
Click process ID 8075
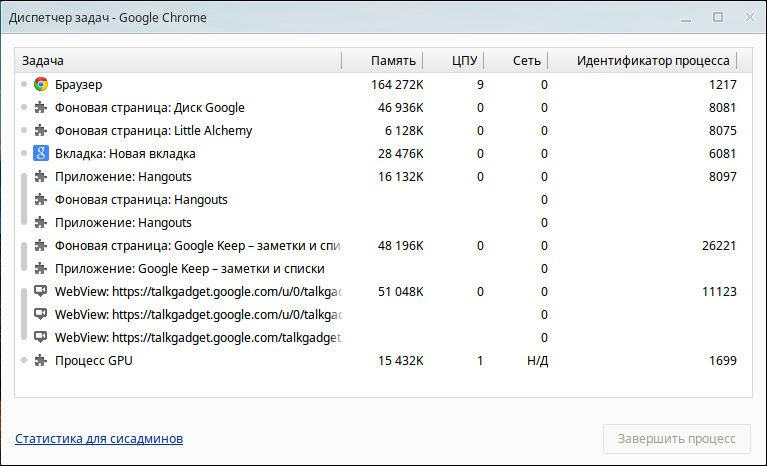722,131
